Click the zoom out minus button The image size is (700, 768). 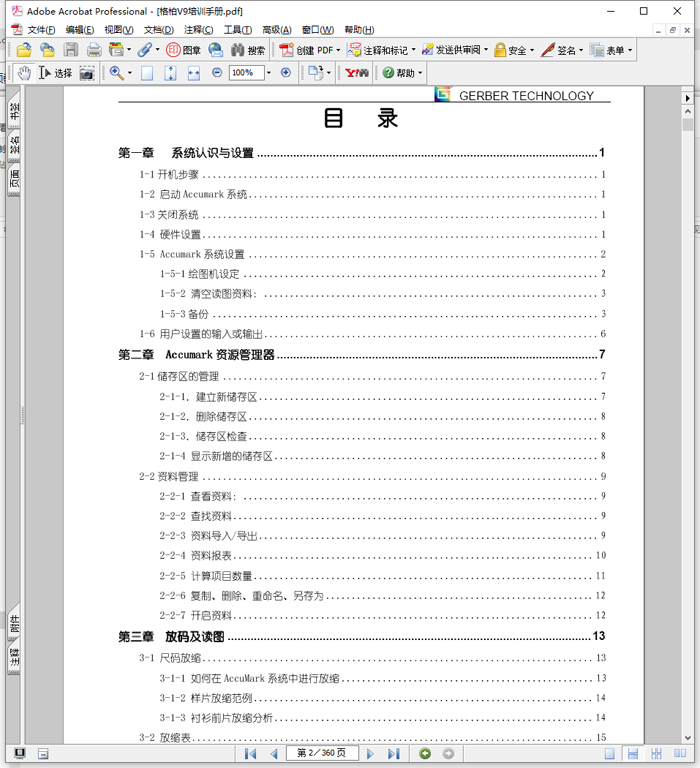217,73
